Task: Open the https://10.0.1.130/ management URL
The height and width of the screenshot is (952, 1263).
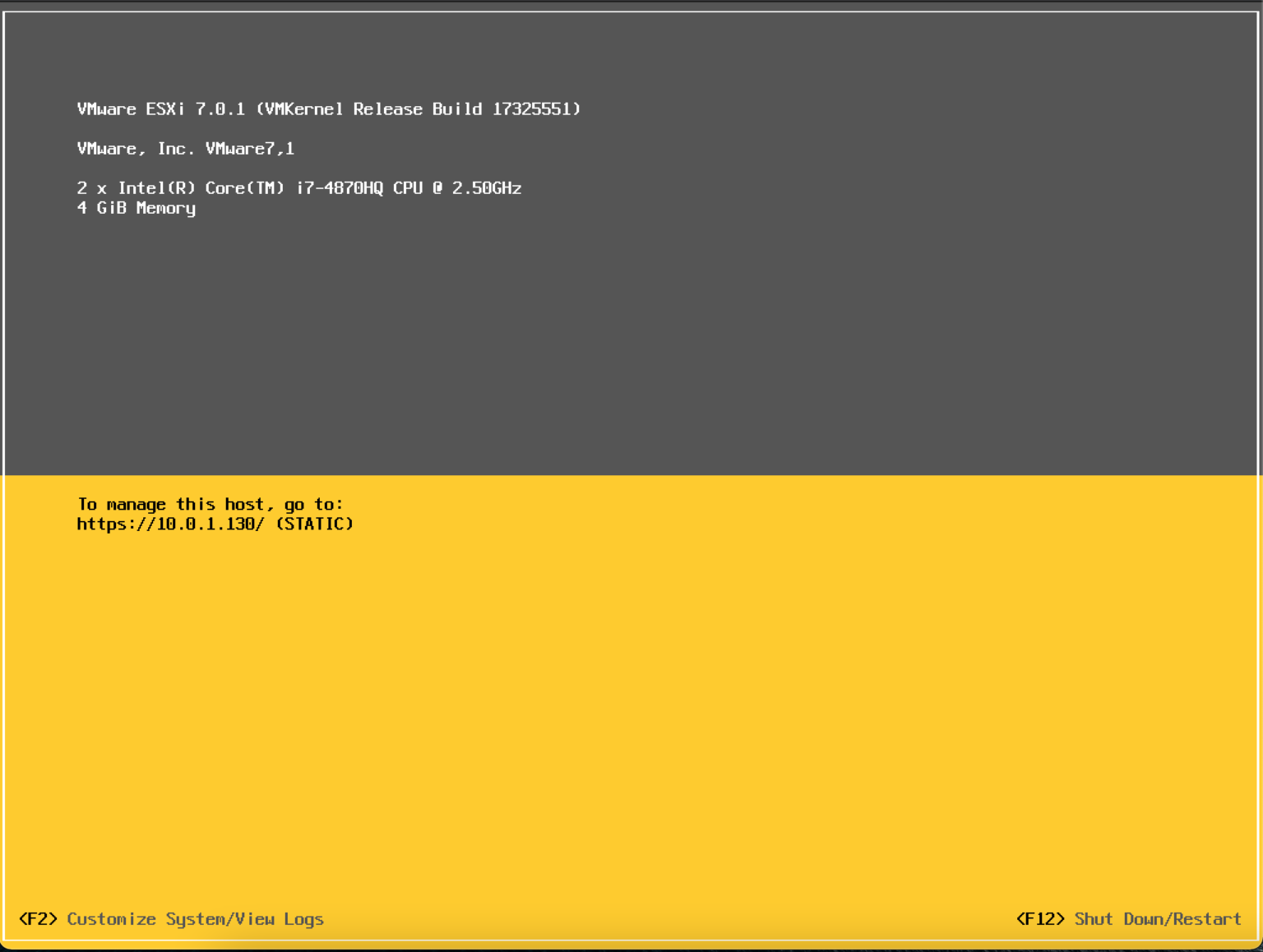Action: tap(170, 524)
